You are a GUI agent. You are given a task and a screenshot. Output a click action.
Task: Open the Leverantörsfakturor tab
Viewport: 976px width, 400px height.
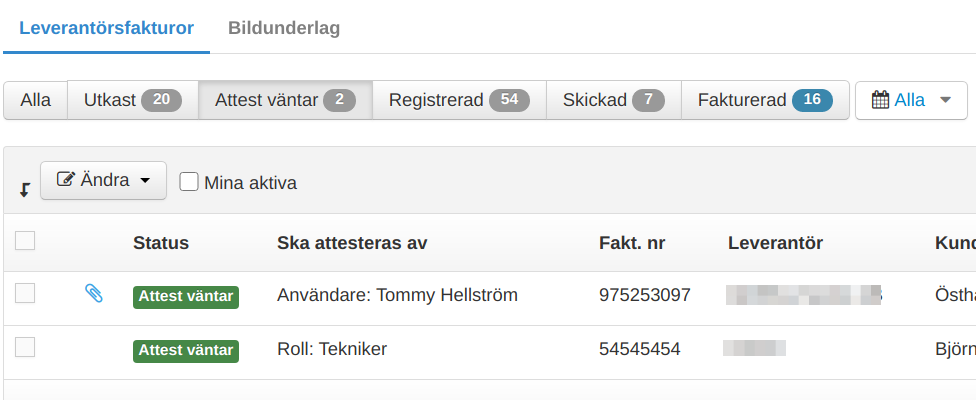[x=106, y=28]
